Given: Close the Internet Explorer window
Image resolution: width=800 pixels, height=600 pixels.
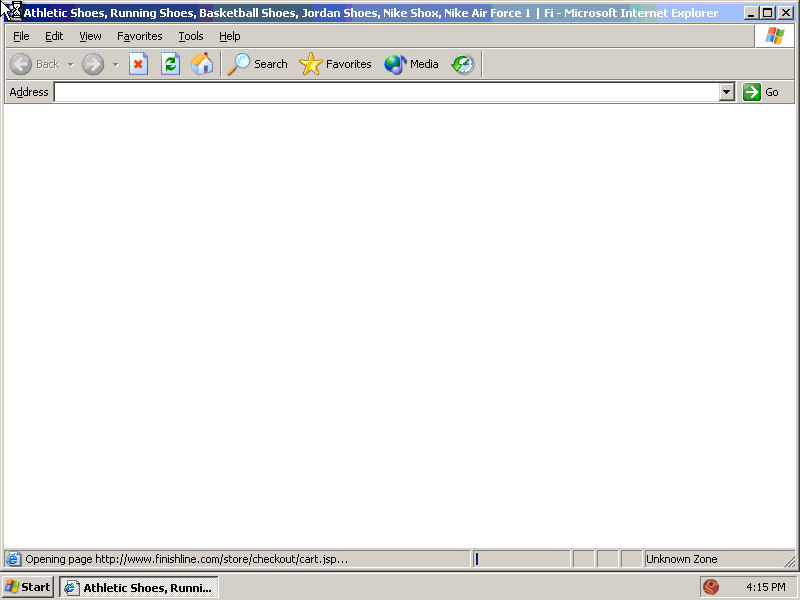Looking at the screenshot, I should point(786,13).
